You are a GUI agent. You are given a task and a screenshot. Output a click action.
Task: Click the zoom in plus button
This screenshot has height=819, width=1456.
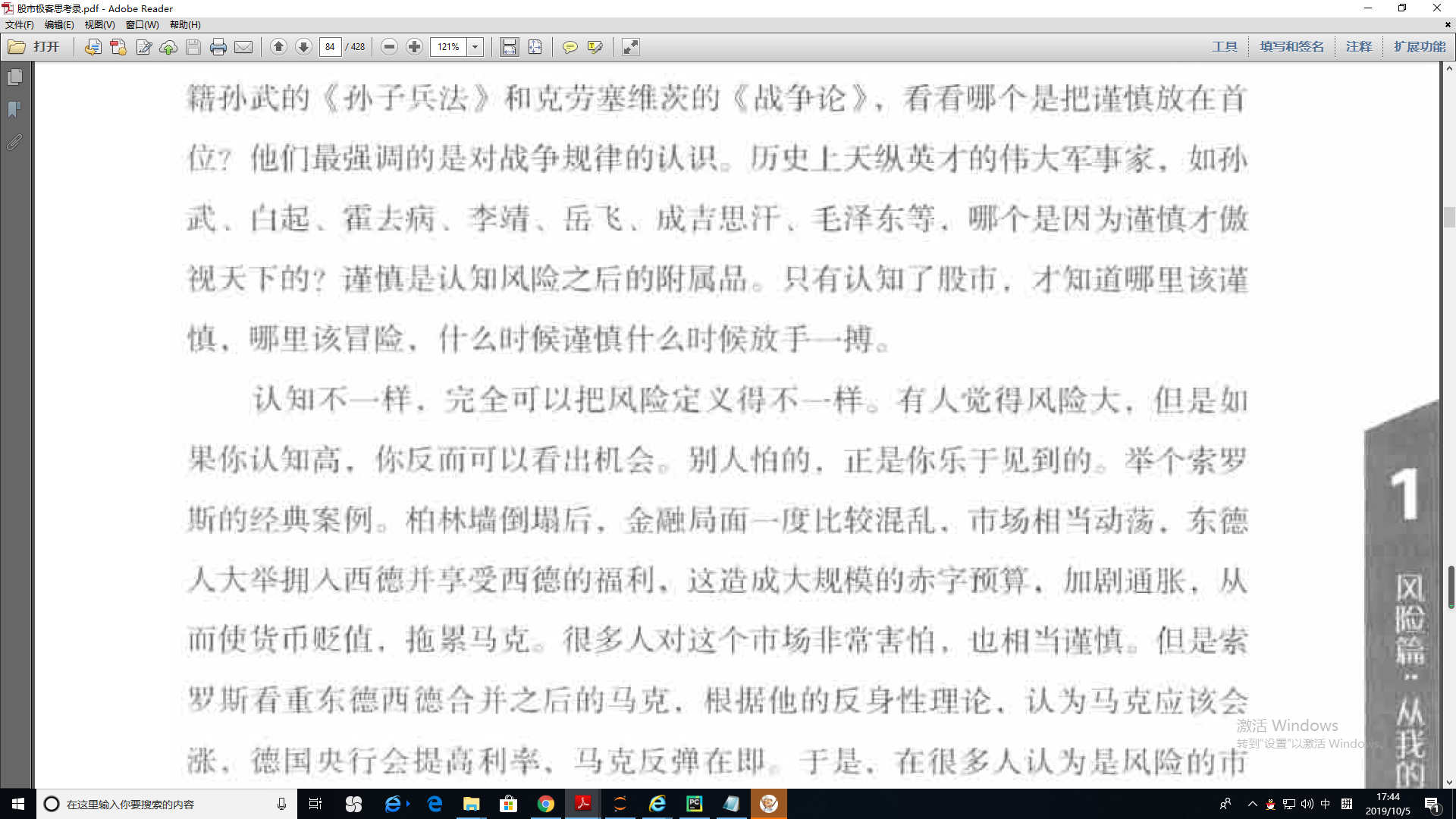coord(414,47)
